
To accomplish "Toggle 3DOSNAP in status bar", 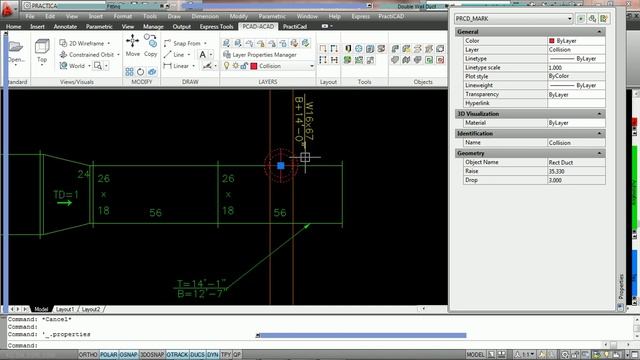I will pyautogui.click(x=152, y=355).
